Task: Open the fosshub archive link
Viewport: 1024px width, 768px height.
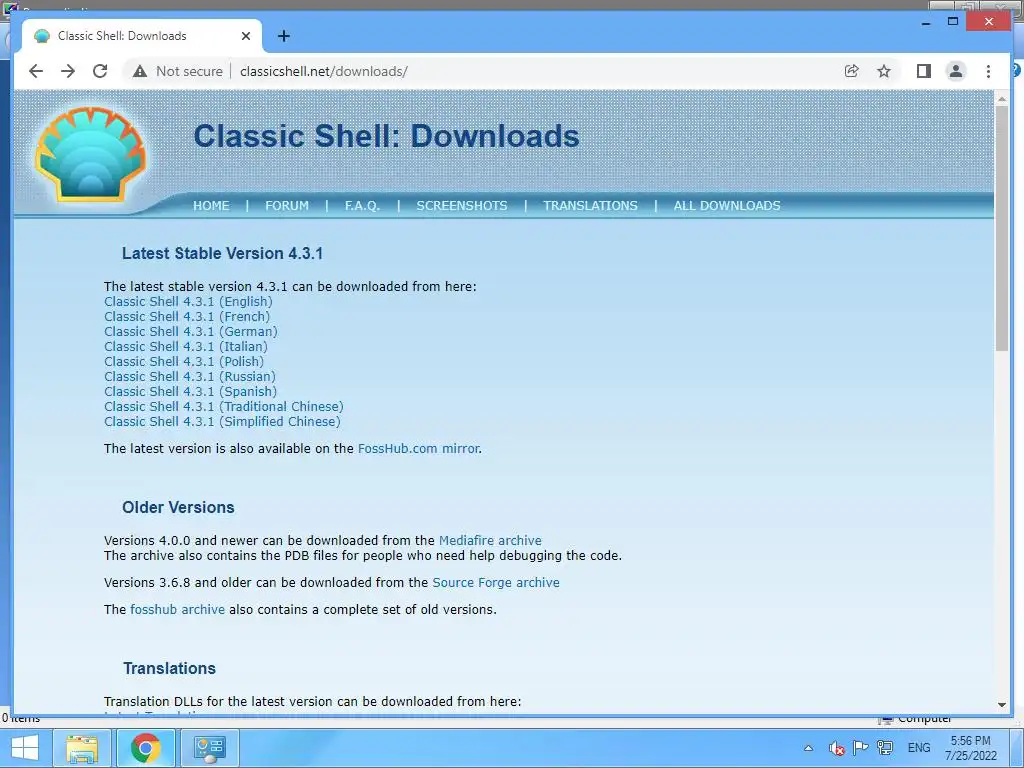Action: tap(177, 609)
